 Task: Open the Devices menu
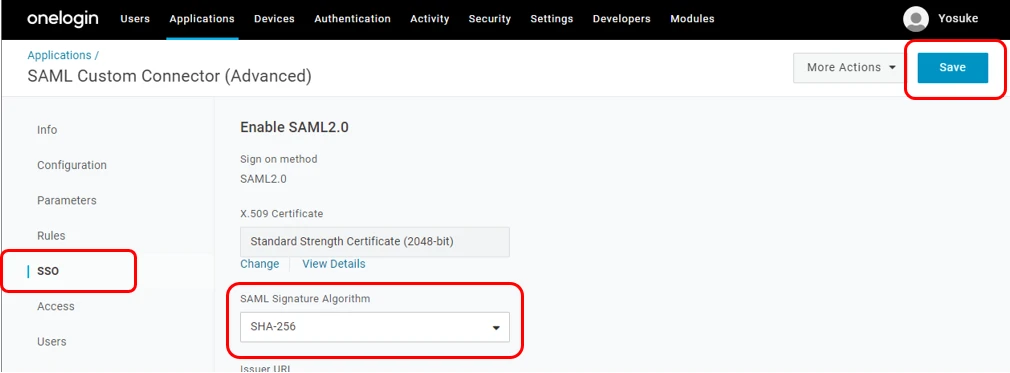274,19
